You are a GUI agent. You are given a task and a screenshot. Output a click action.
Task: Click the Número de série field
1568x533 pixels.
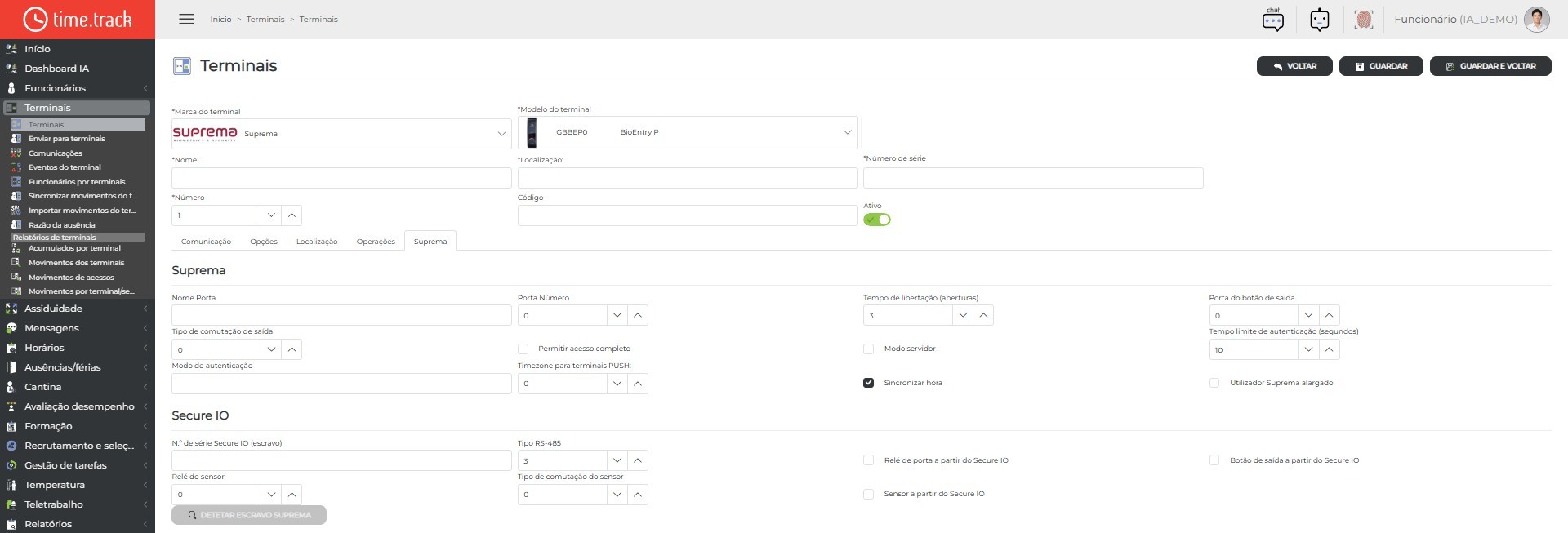(1033, 178)
